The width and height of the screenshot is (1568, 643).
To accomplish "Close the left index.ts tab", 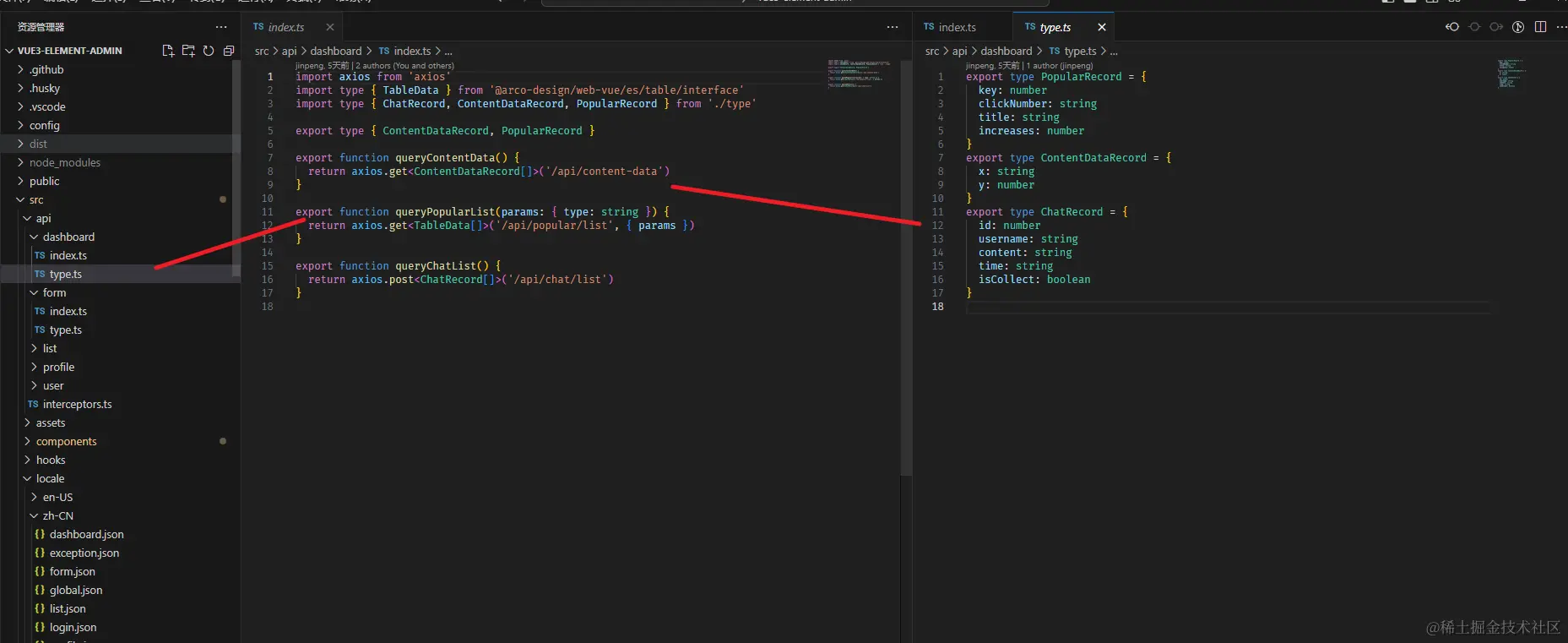I will tap(330, 27).
